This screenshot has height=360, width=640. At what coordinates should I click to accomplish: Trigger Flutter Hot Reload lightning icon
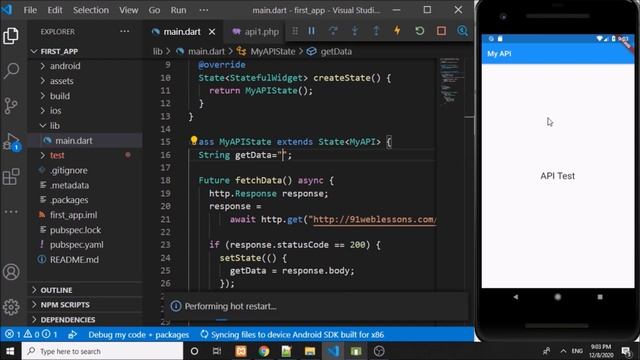397,31
